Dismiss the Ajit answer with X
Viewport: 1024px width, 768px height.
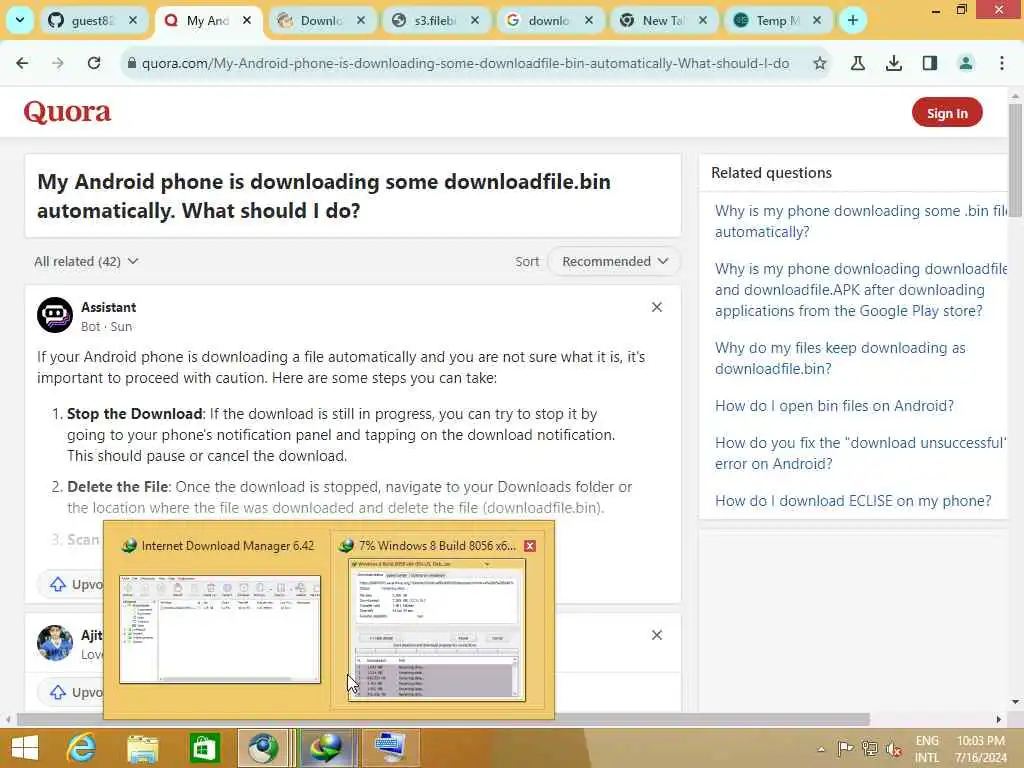click(657, 635)
